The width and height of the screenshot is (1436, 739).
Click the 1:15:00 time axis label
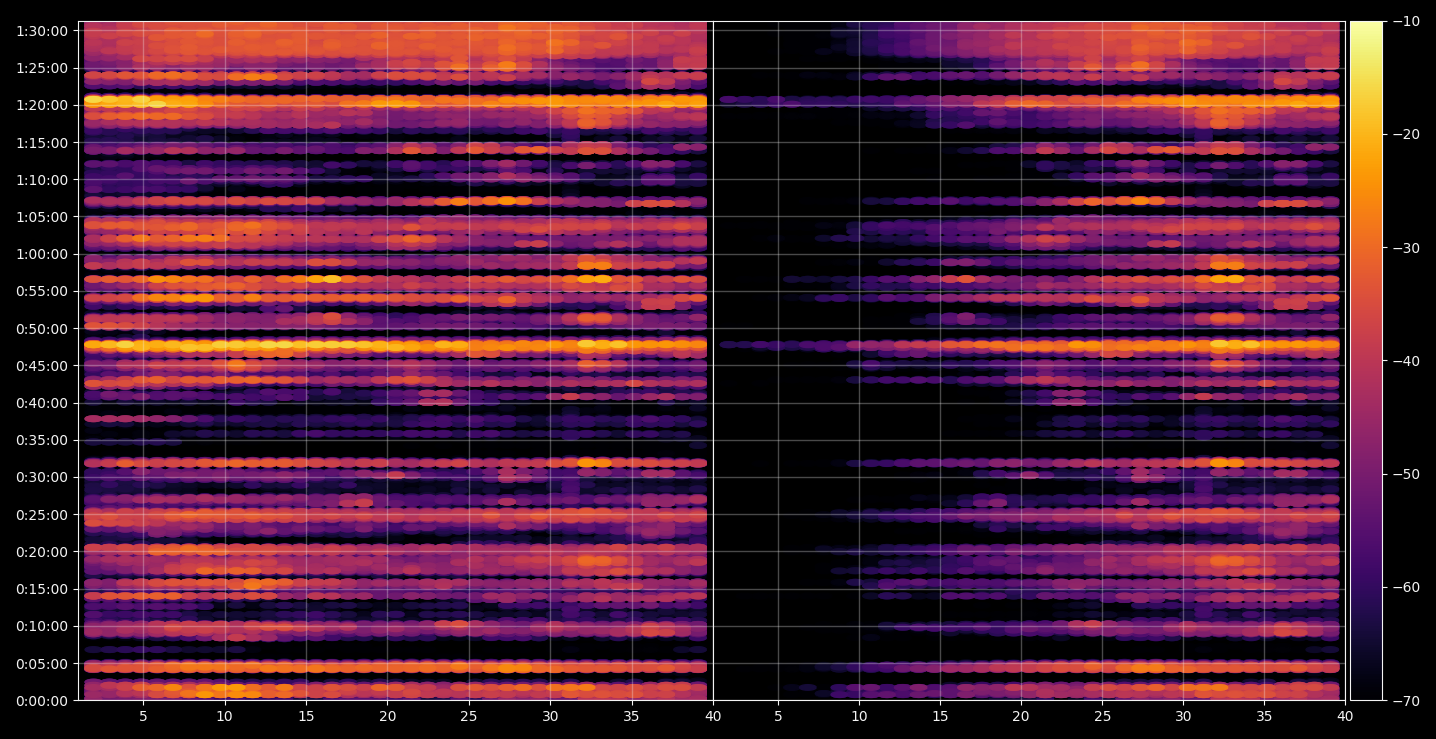pos(43,143)
